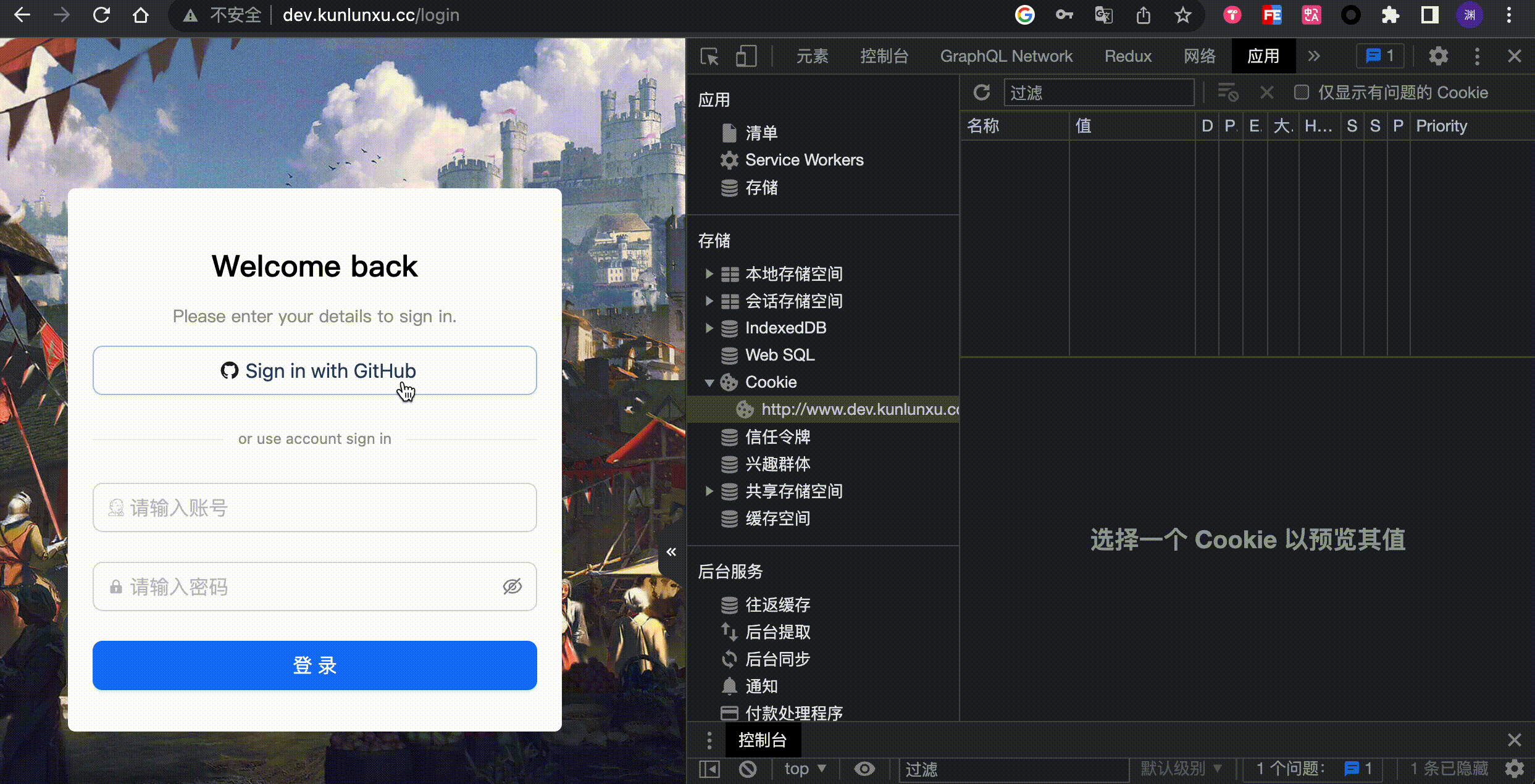
Task: Open Service Workers in the sidebar
Action: tap(804, 161)
